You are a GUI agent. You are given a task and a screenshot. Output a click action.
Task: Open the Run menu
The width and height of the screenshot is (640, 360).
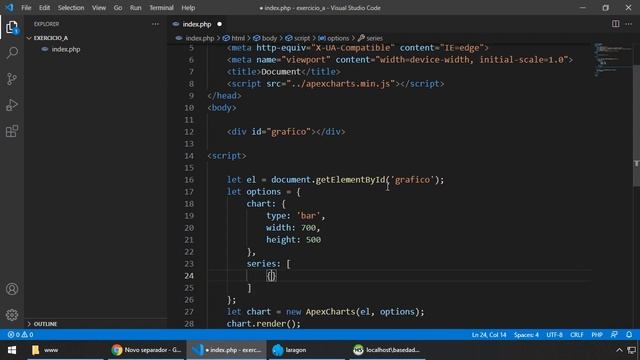[x=136, y=8]
